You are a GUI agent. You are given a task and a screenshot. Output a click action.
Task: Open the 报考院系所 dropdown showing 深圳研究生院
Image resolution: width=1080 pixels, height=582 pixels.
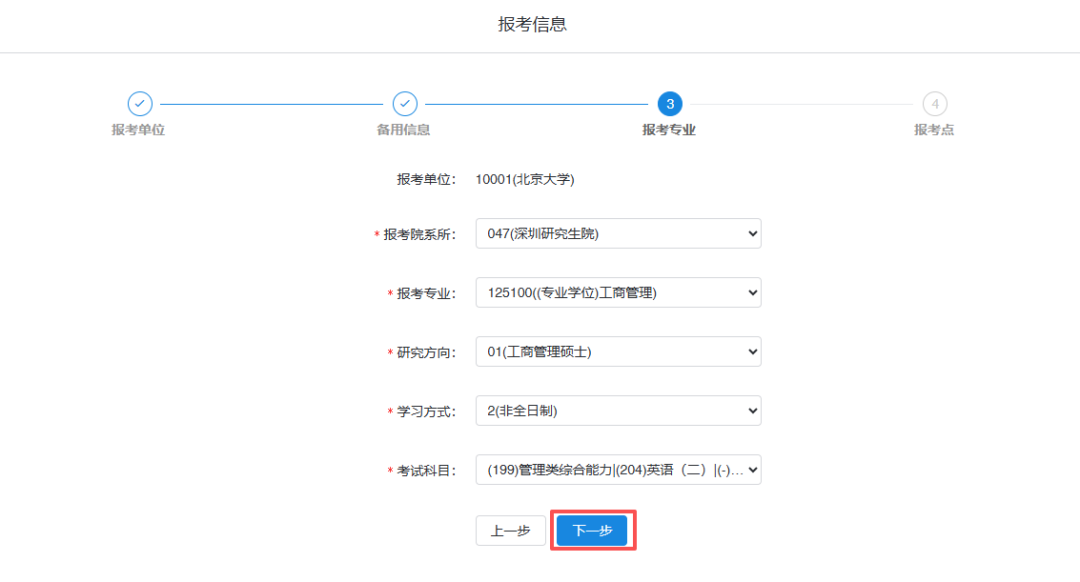point(618,234)
